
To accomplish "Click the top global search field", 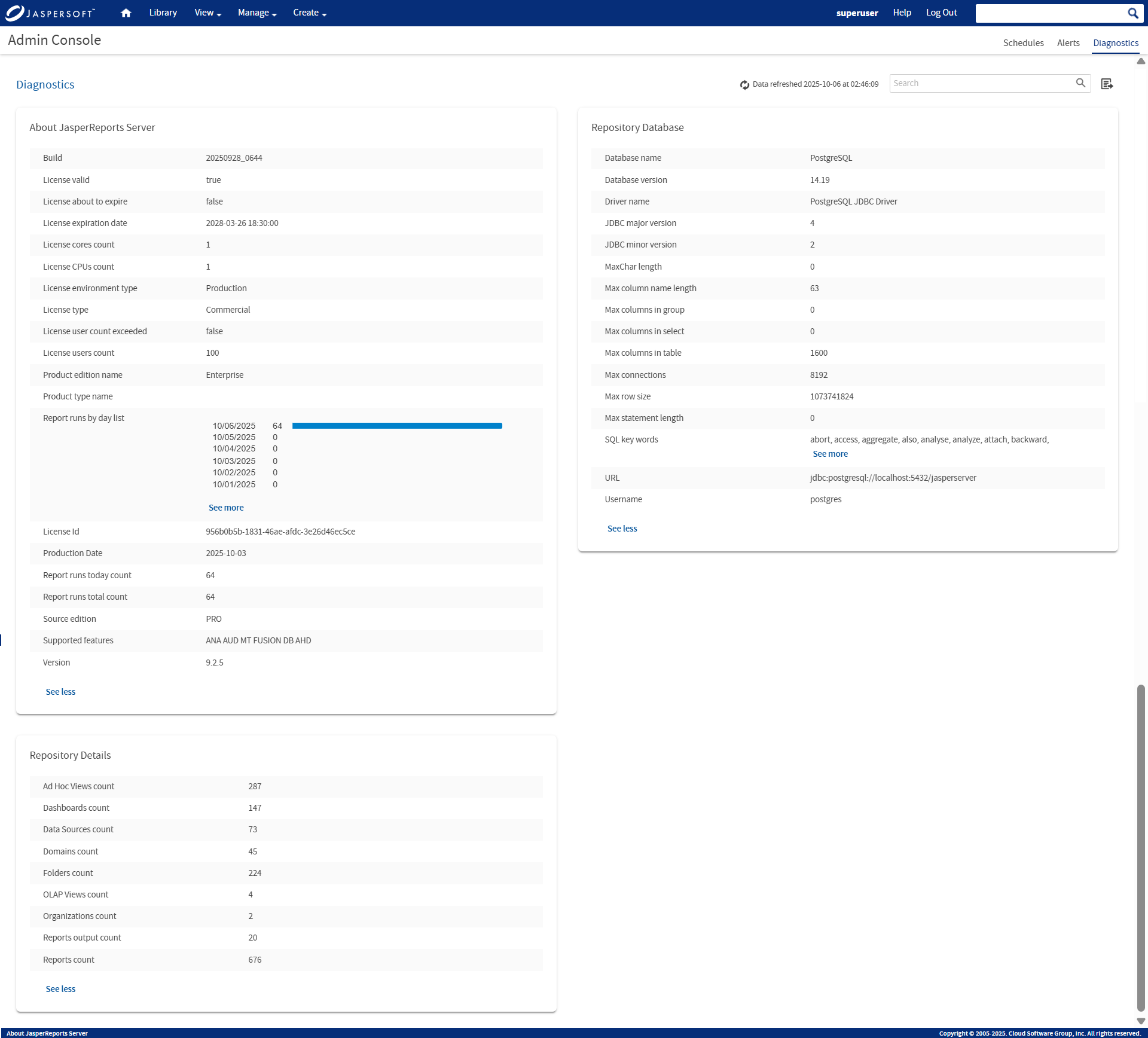I will tap(1051, 13).
